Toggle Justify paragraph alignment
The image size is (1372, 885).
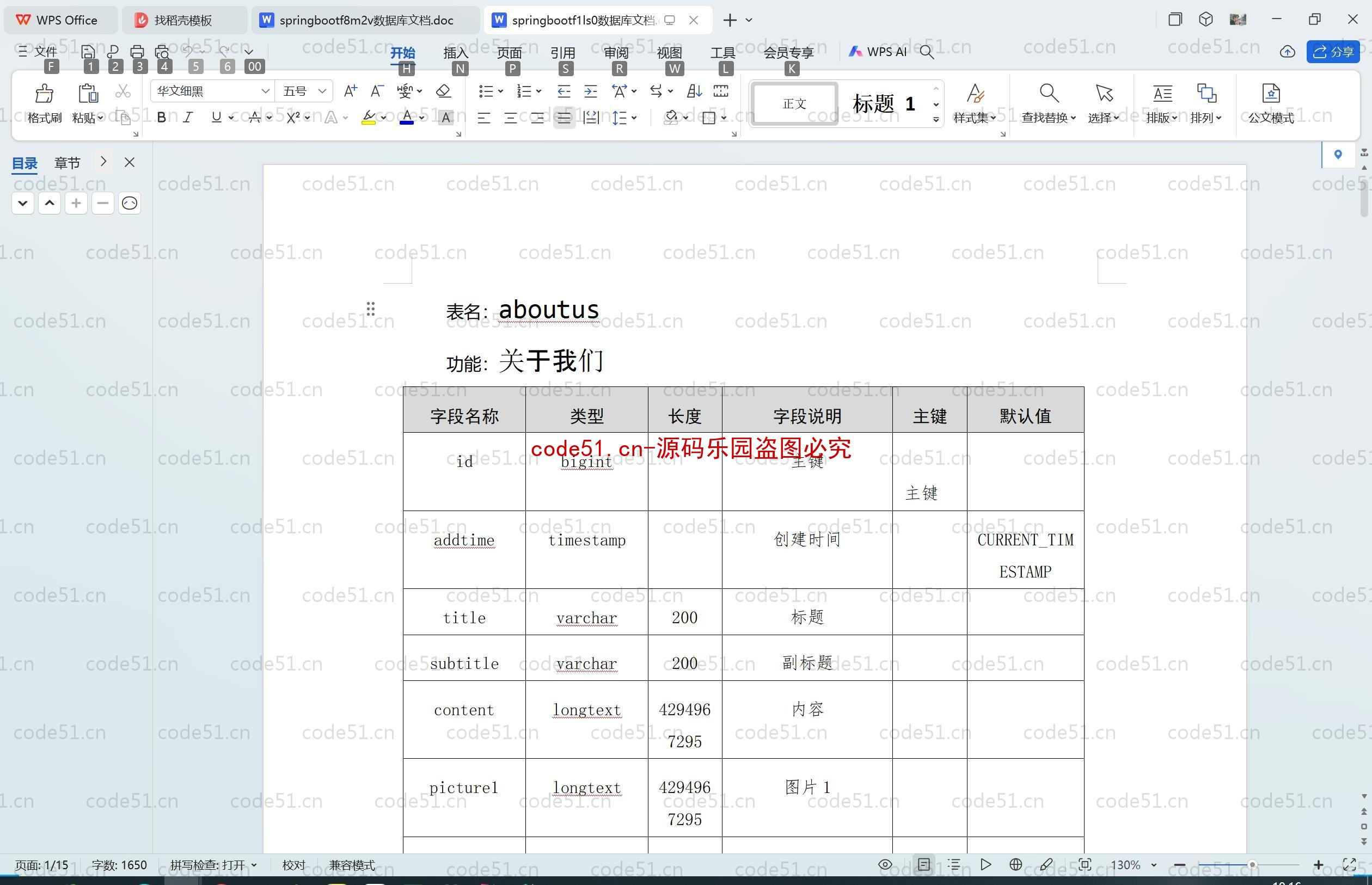[x=564, y=118]
